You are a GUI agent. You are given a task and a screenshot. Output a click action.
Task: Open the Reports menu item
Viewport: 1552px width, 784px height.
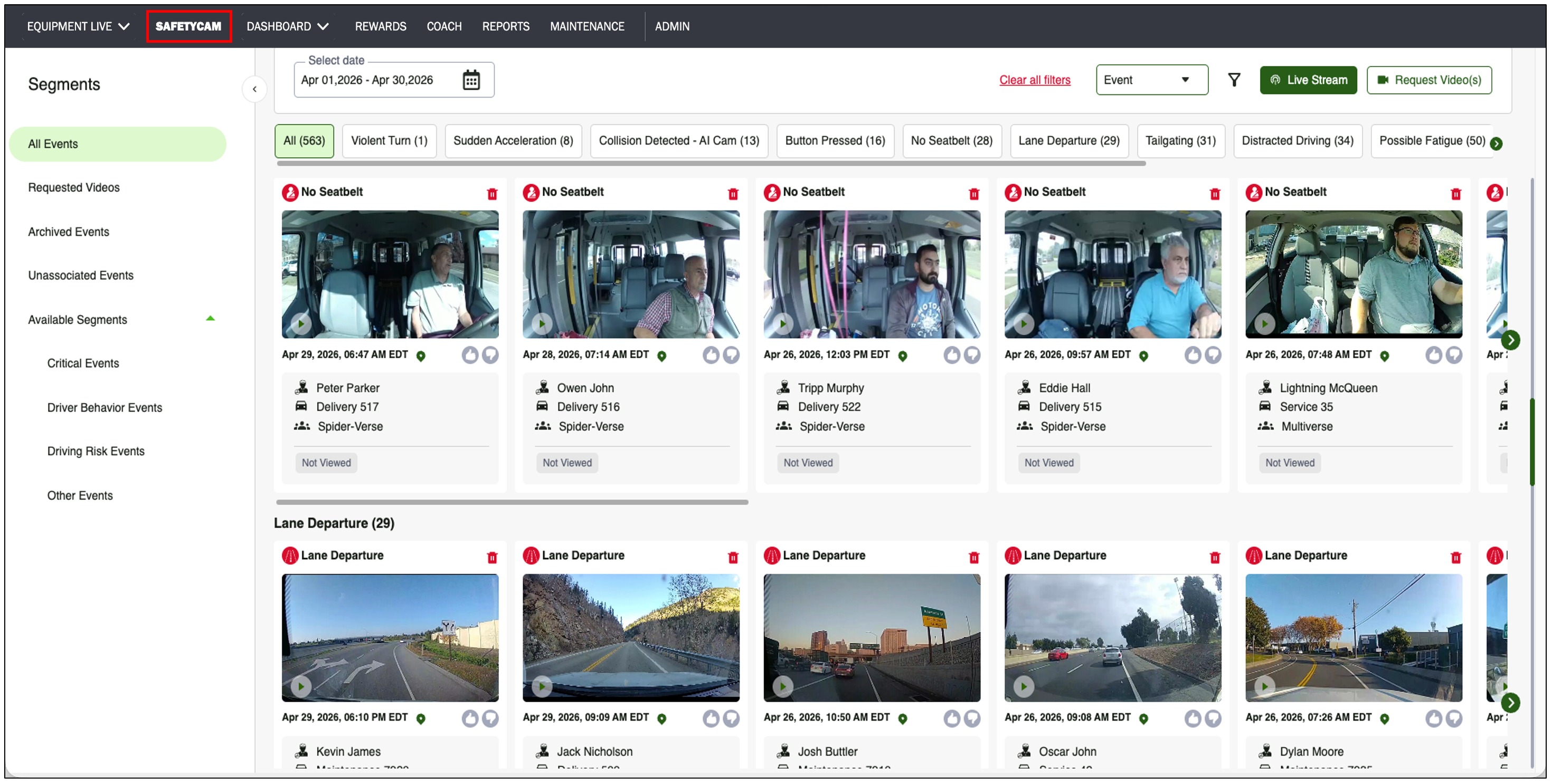(506, 26)
